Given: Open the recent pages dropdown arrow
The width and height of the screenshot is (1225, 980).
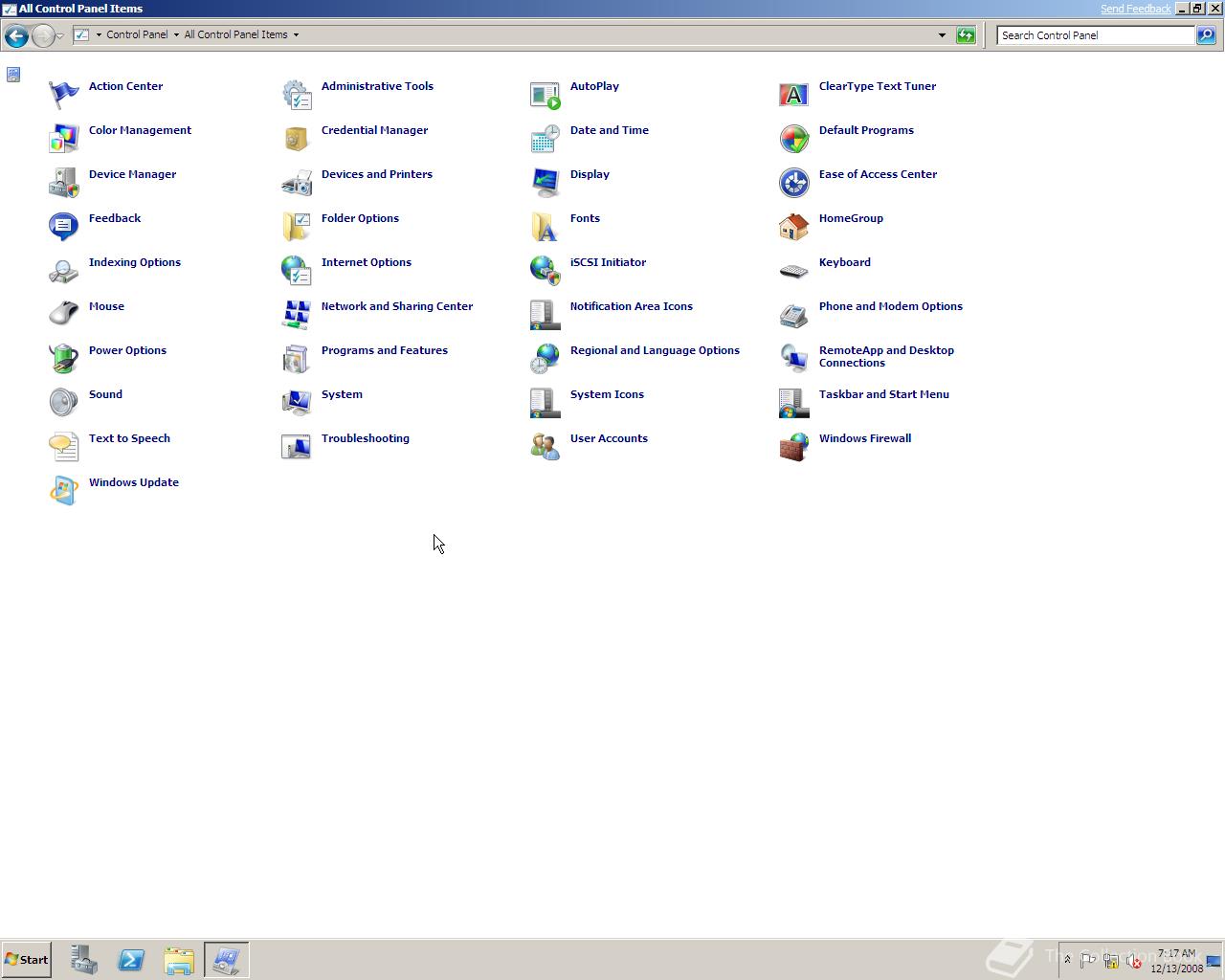Looking at the screenshot, I should 60,35.
